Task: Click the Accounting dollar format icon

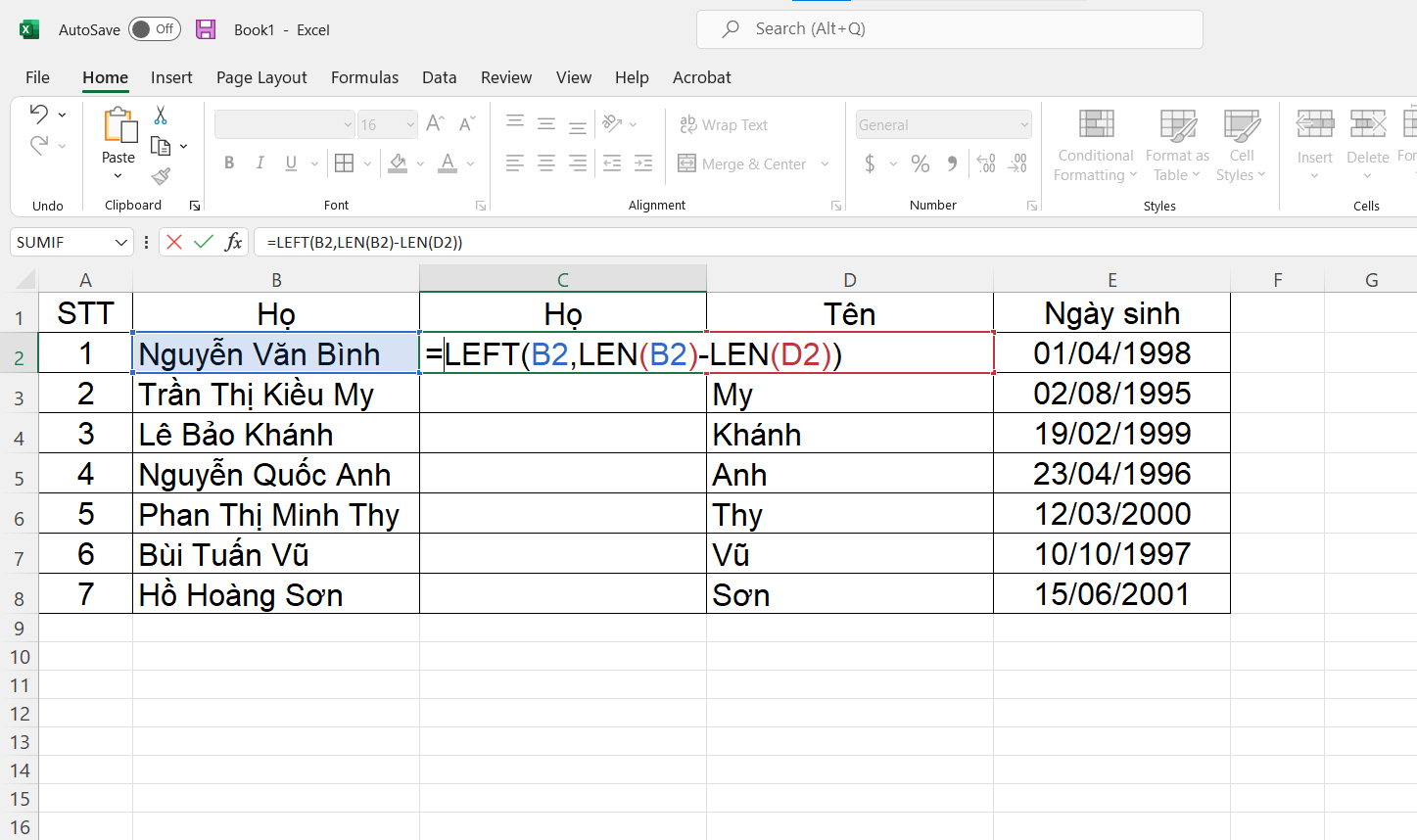Action: [870, 163]
